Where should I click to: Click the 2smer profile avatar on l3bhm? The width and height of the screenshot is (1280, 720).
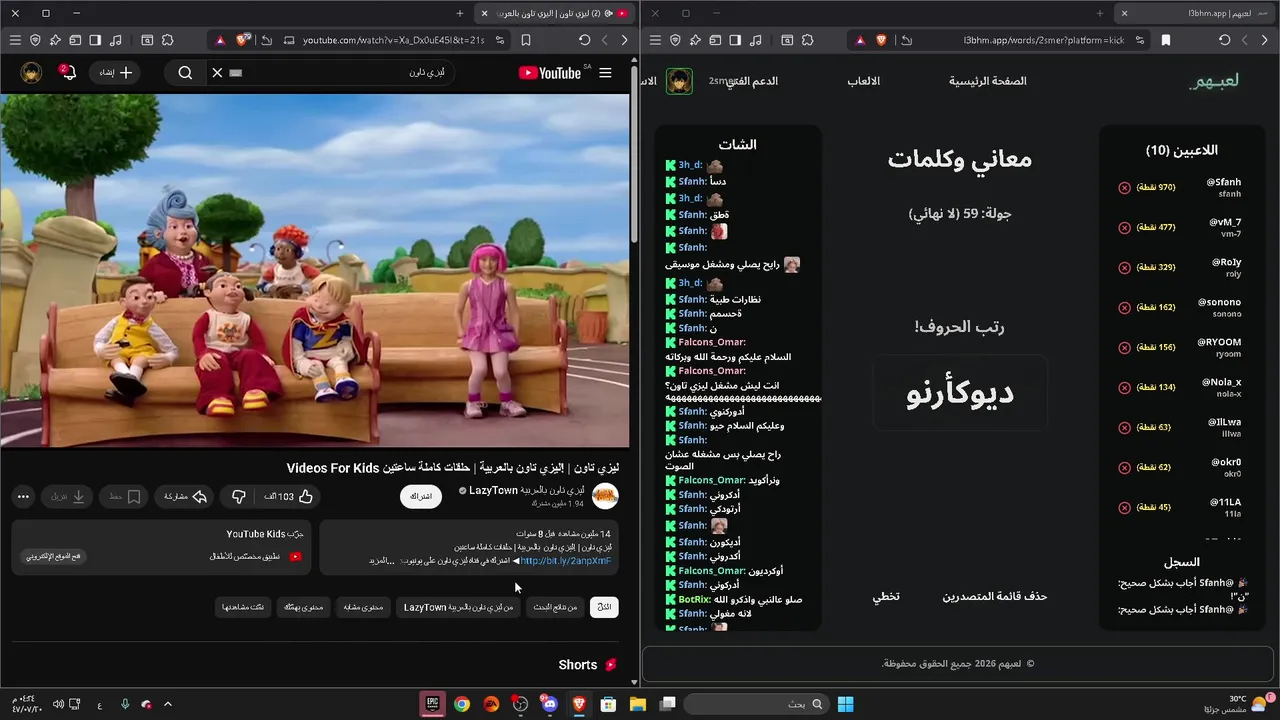[x=679, y=81]
